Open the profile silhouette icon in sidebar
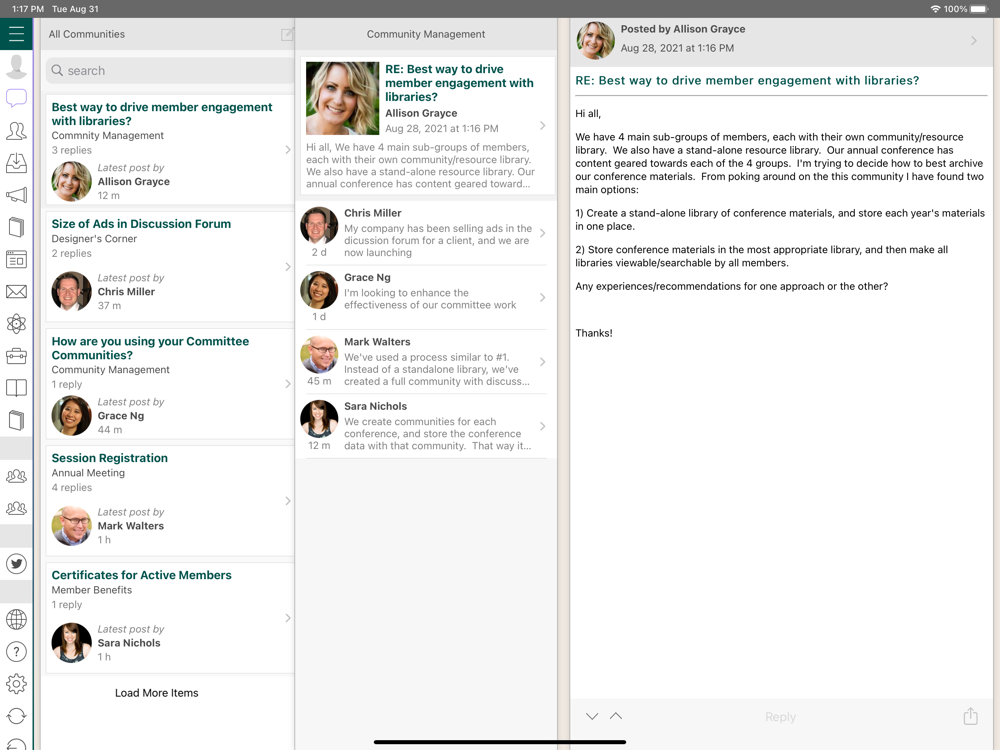This screenshot has height=750, width=1000. point(16,66)
